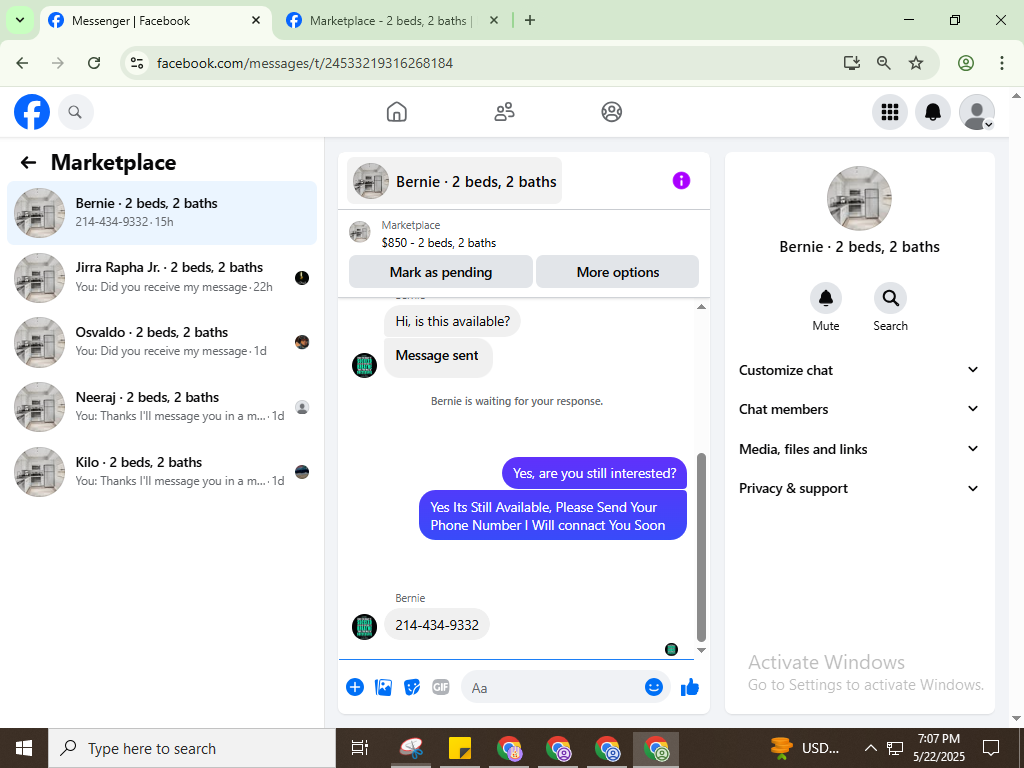Click the browser back arrow
The width and height of the screenshot is (1024, 768).
click(x=22, y=63)
